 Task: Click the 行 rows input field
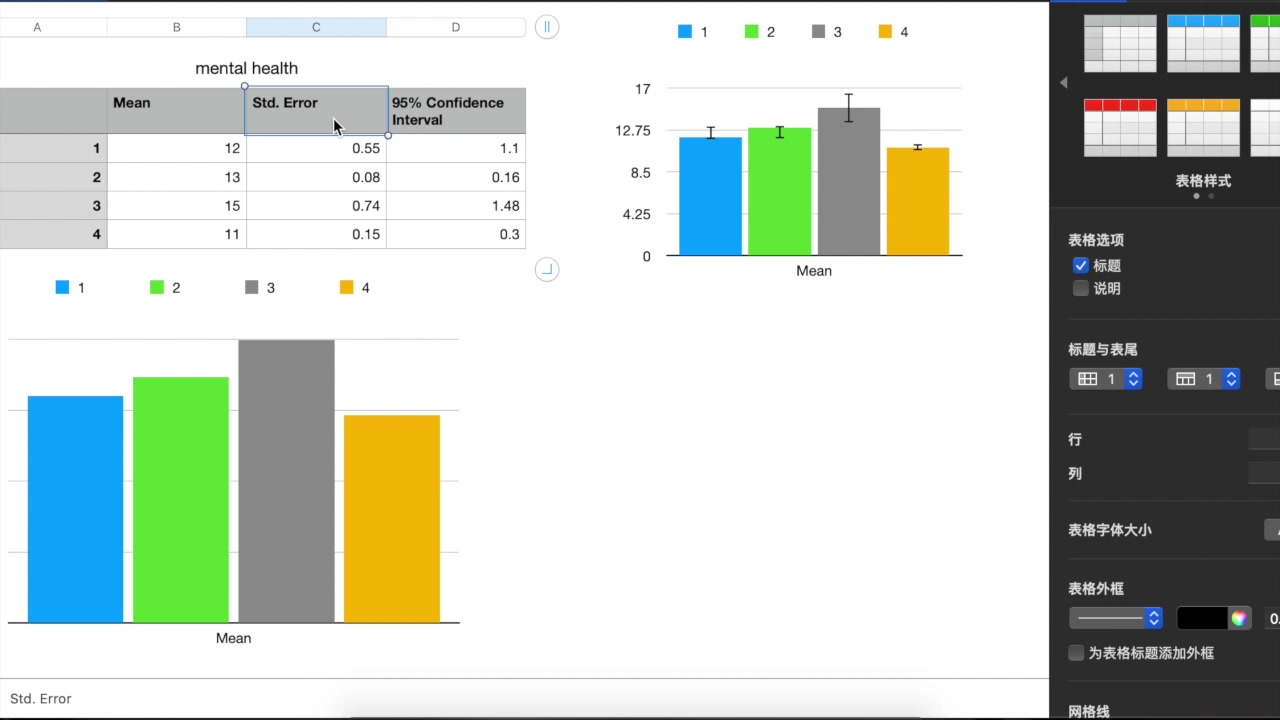click(x=1264, y=439)
